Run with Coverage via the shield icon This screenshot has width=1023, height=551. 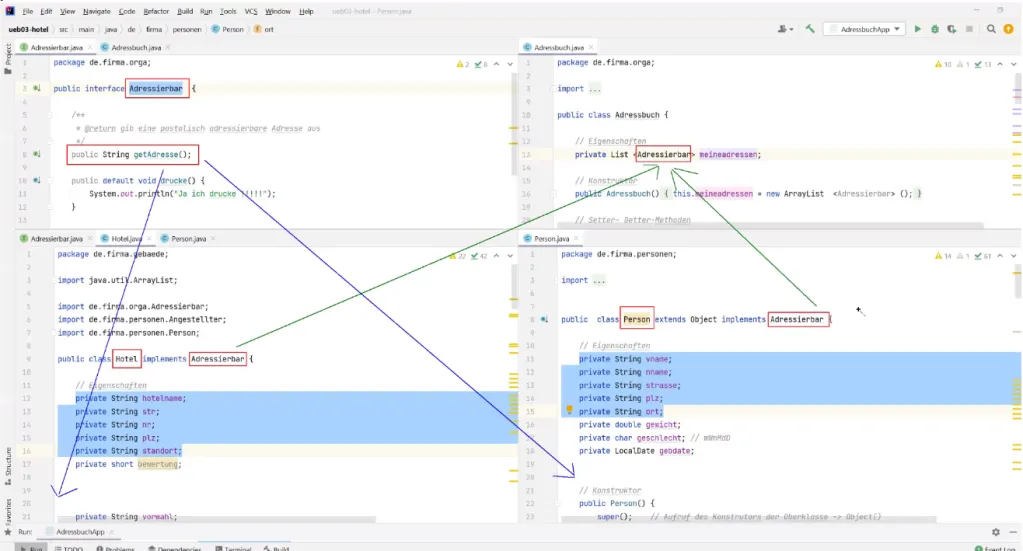point(952,29)
